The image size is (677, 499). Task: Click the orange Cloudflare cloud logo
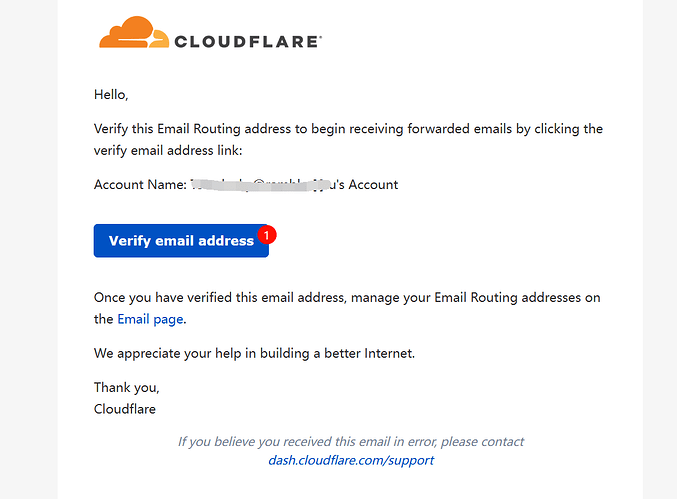point(134,32)
